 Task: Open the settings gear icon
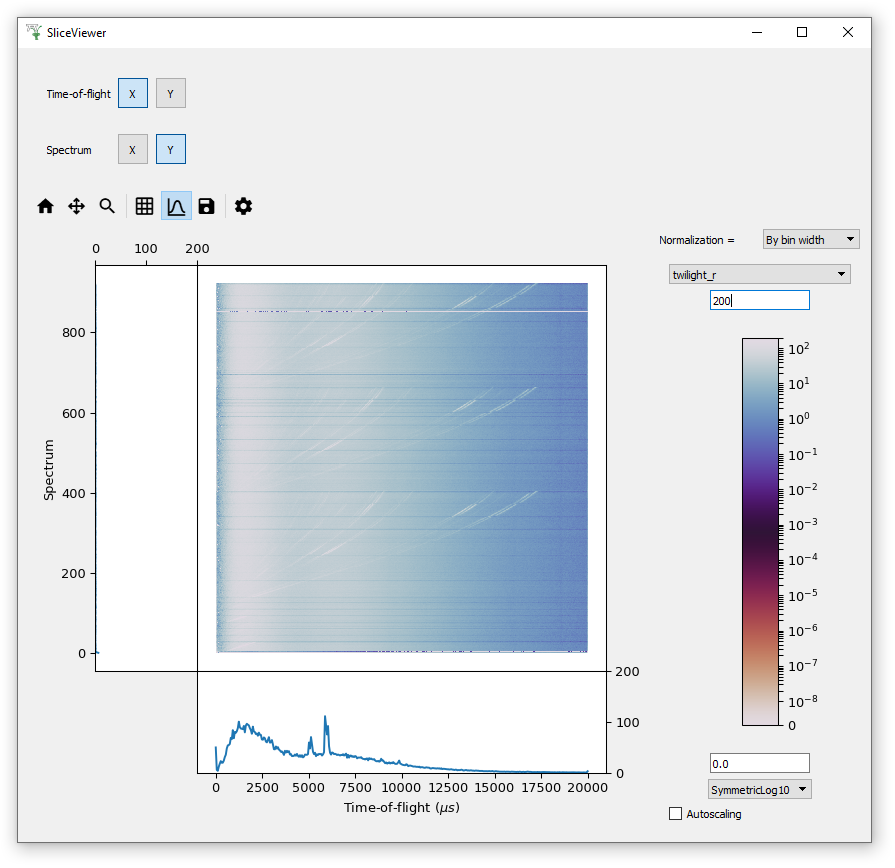point(243,205)
